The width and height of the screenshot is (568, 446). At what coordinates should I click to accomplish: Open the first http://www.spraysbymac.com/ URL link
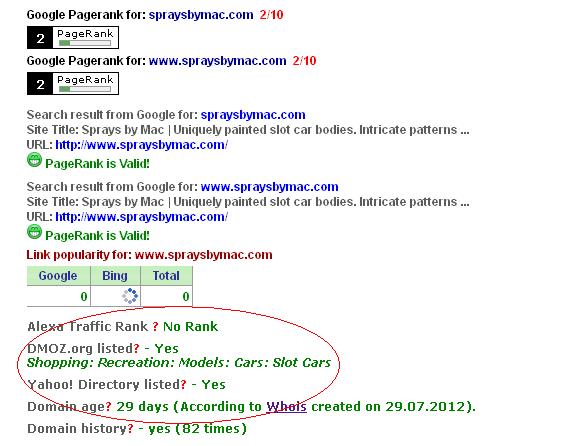142,145
